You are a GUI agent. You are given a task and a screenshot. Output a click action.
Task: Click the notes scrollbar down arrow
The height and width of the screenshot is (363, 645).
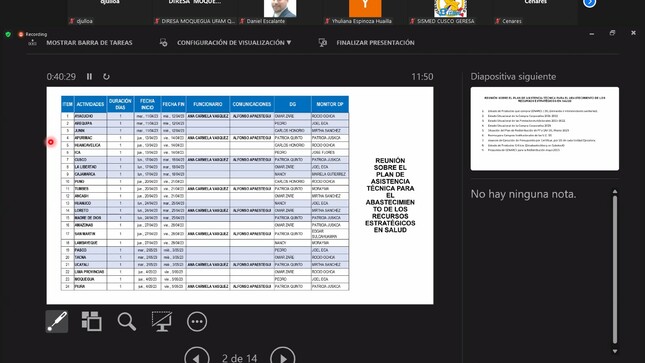click(x=615, y=351)
